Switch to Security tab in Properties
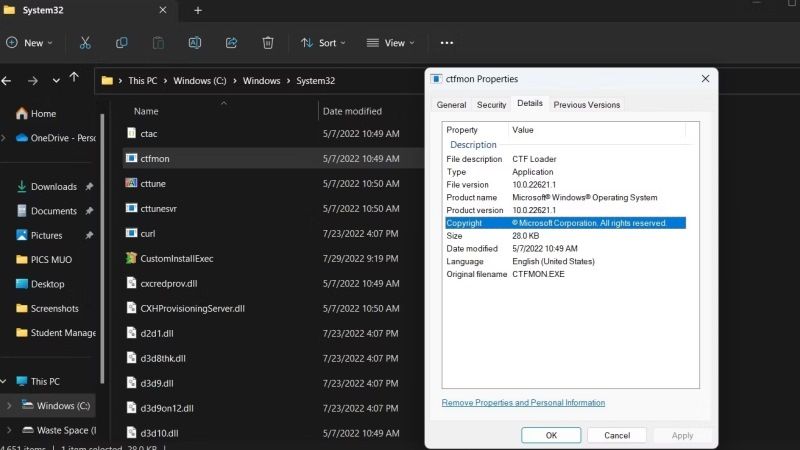 point(491,105)
